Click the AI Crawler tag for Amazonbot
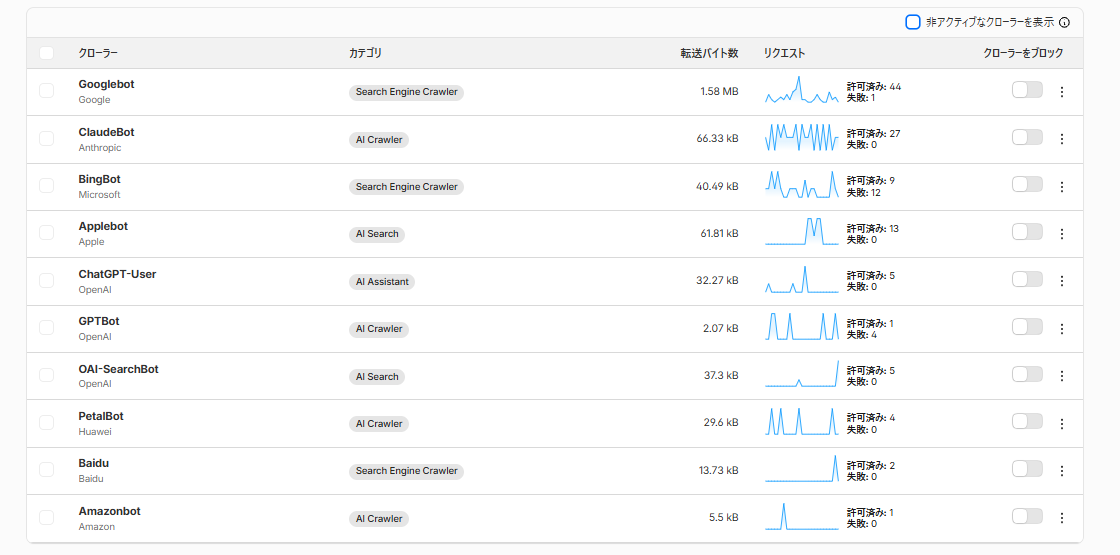Screen dimensions: 1120x555 click(x=379, y=519)
